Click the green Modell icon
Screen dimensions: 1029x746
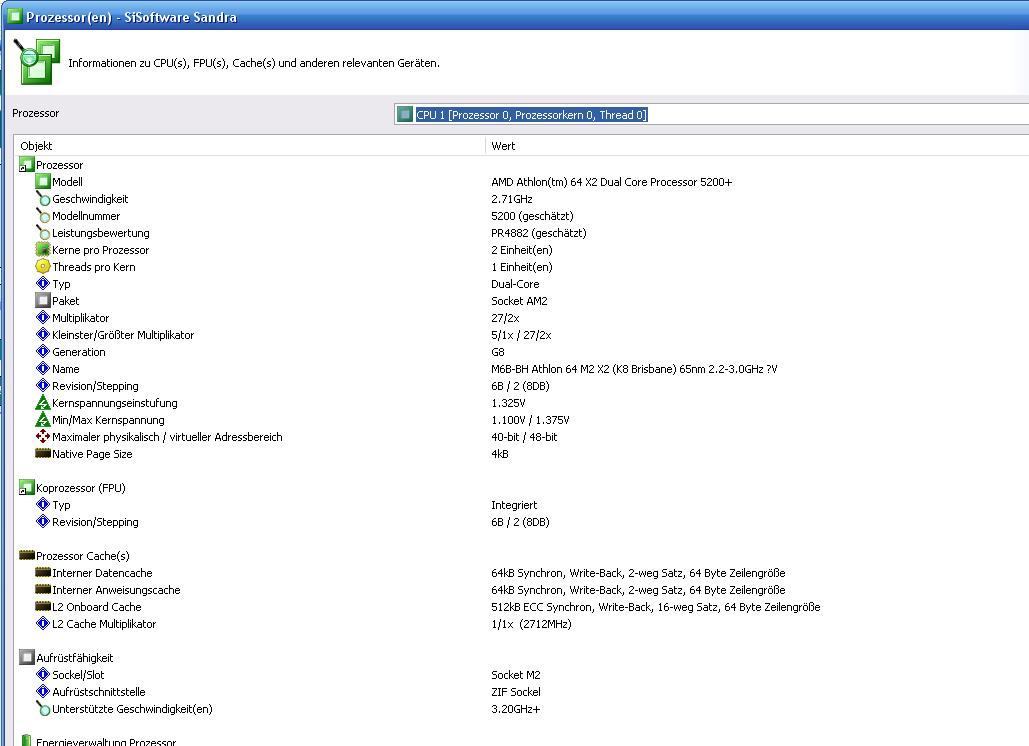[43, 181]
